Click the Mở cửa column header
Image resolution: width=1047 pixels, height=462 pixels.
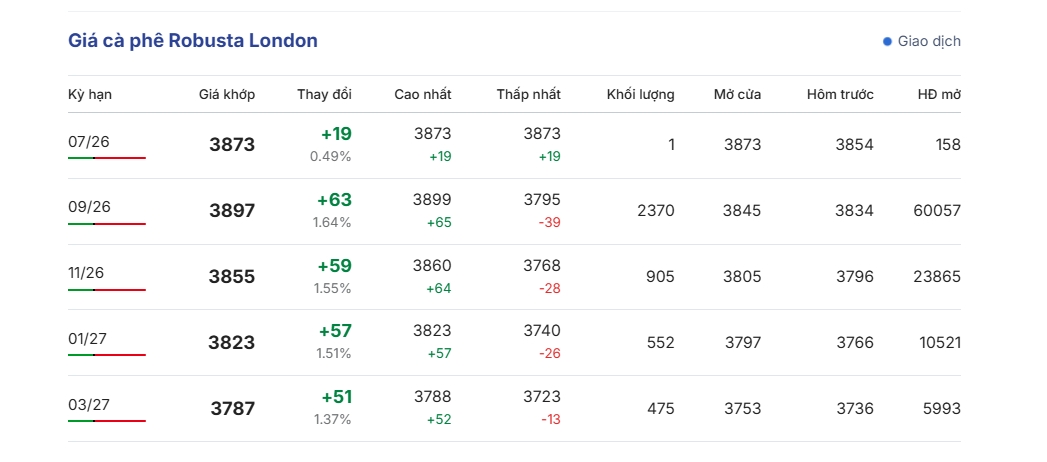tap(737, 94)
